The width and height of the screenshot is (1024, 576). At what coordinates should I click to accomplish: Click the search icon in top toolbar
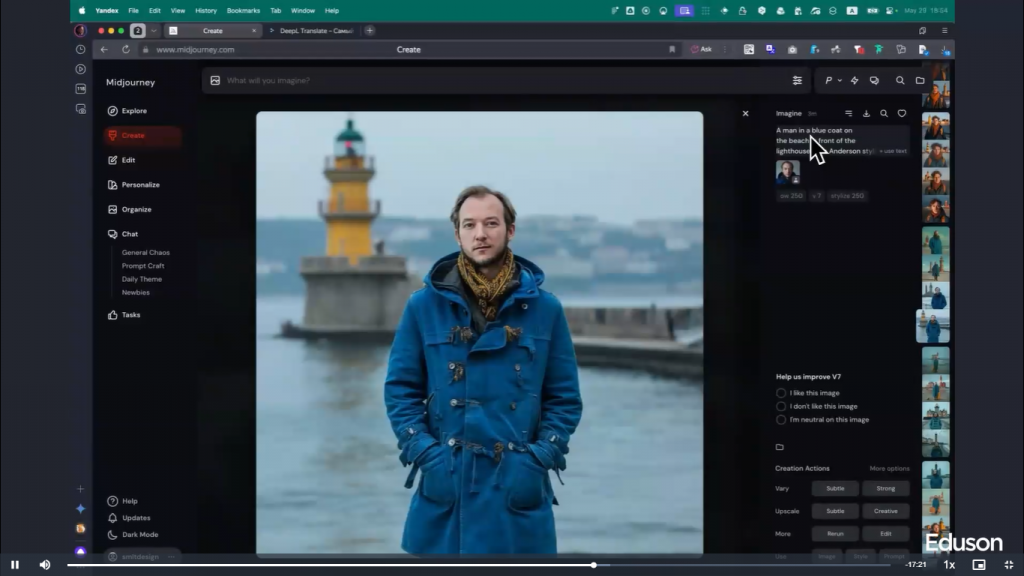point(900,80)
